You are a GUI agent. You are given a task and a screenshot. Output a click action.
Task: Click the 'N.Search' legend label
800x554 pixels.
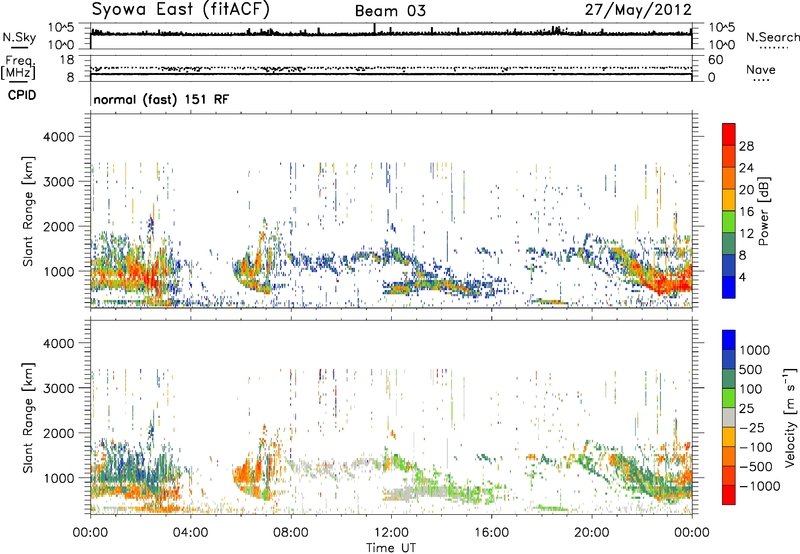point(772,37)
